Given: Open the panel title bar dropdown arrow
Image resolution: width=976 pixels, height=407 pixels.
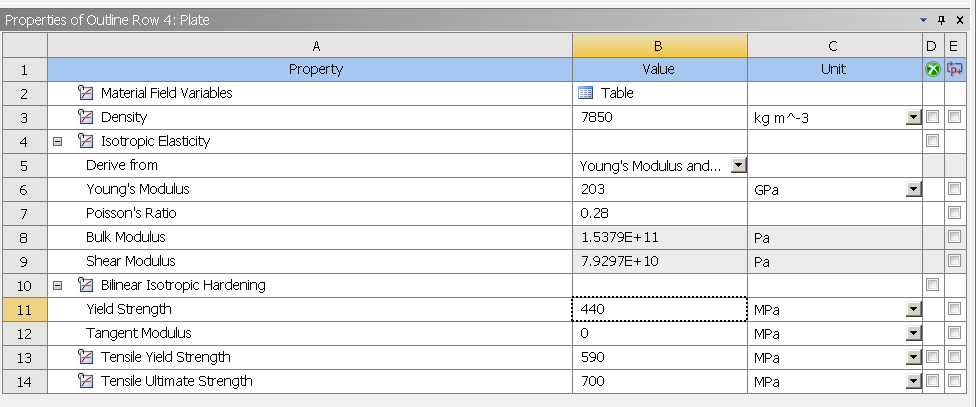Looking at the screenshot, I should [x=923, y=20].
